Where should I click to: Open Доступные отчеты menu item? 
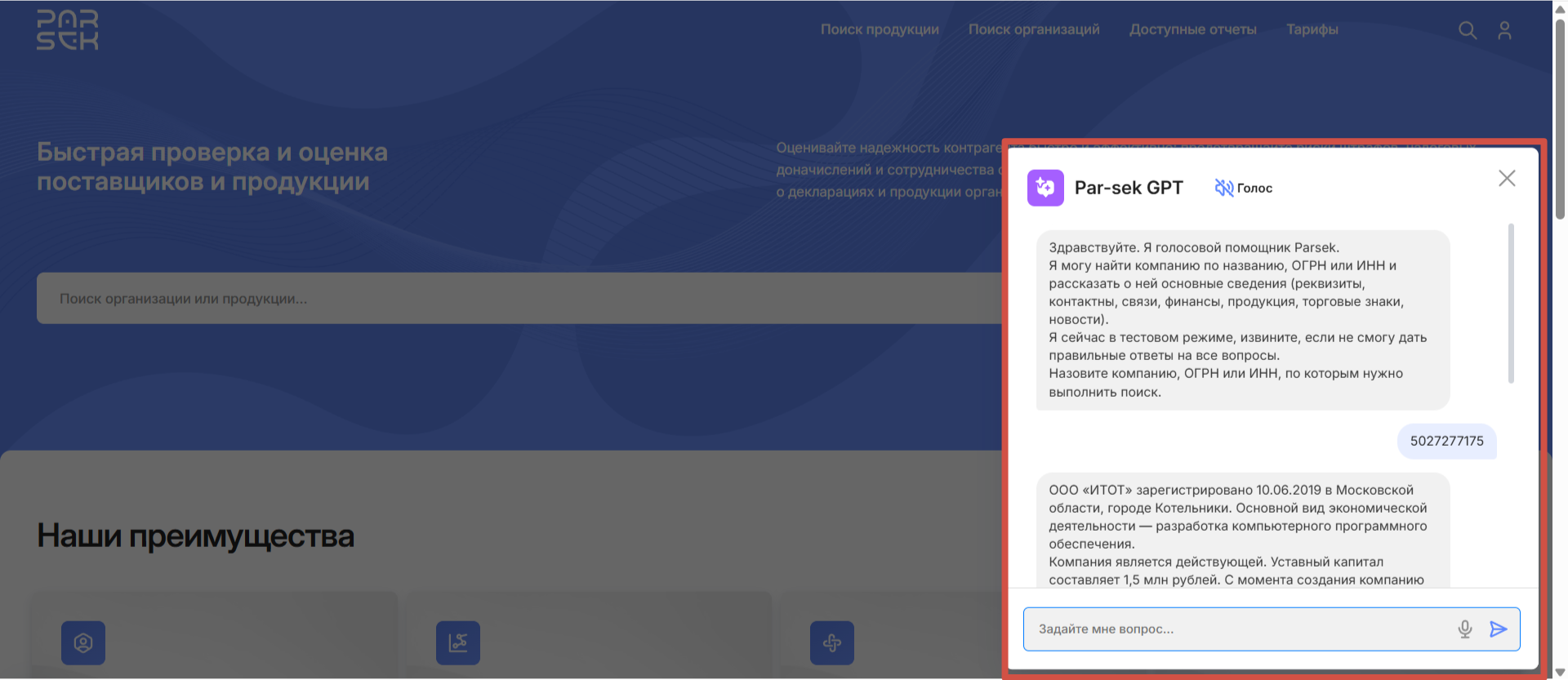(1193, 29)
